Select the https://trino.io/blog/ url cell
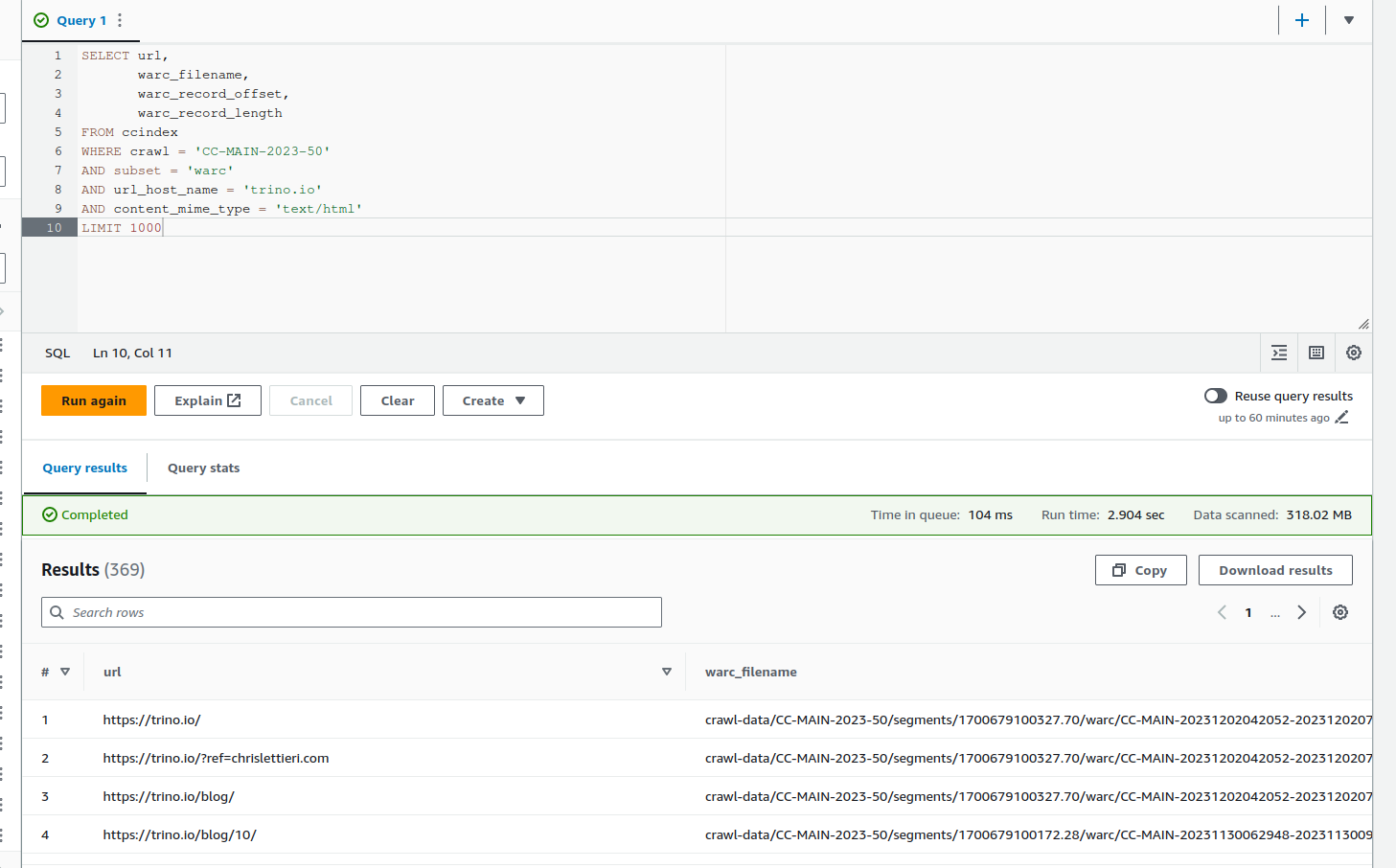This screenshot has height=868, width=1396. [169, 796]
